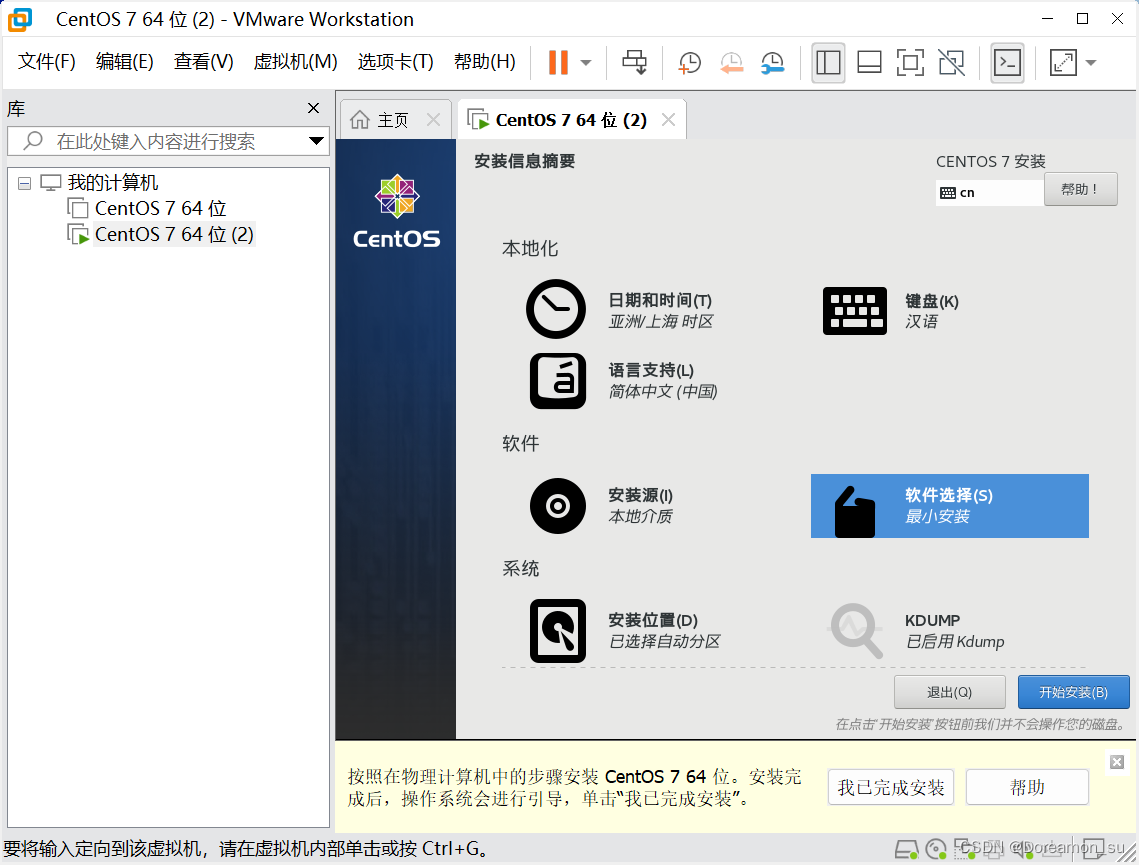The width and height of the screenshot is (1139, 865).
Task: Open the snapshot manager
Action: tap(772, 62)
